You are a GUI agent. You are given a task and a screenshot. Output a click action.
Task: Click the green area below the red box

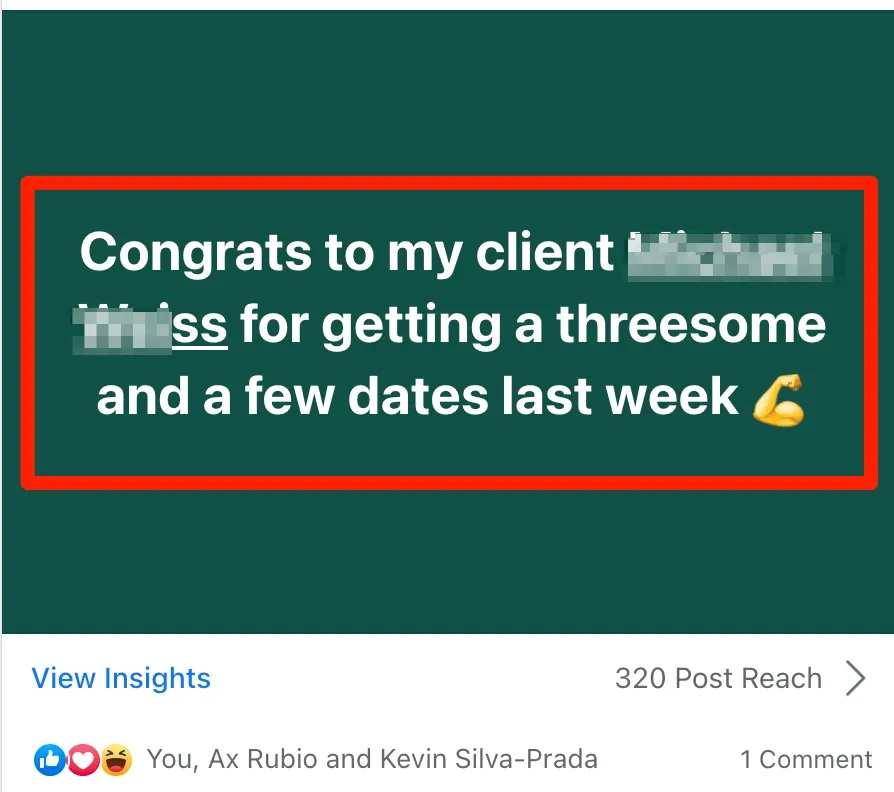click(447, 560)
